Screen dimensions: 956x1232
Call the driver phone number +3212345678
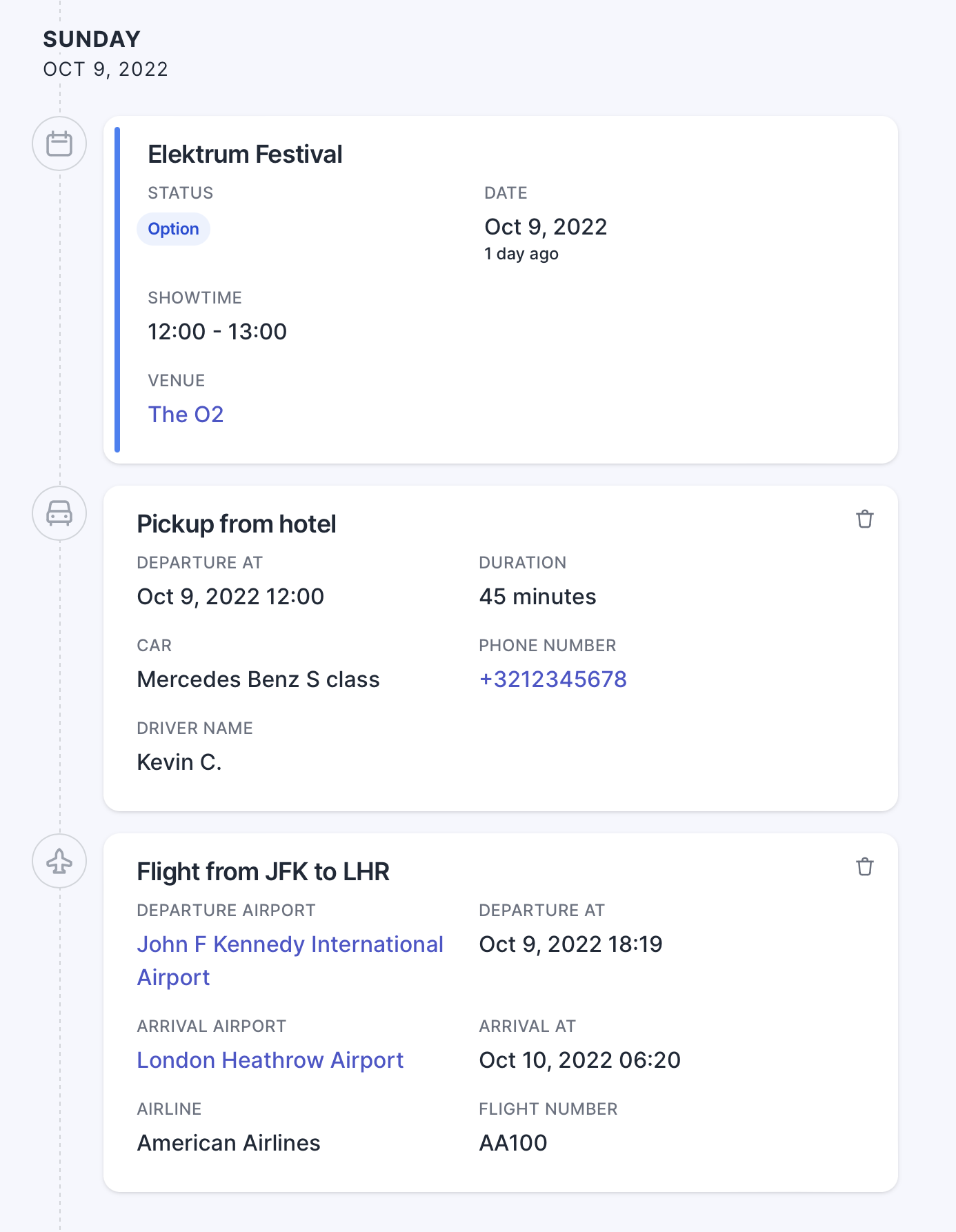pos(552,679)
